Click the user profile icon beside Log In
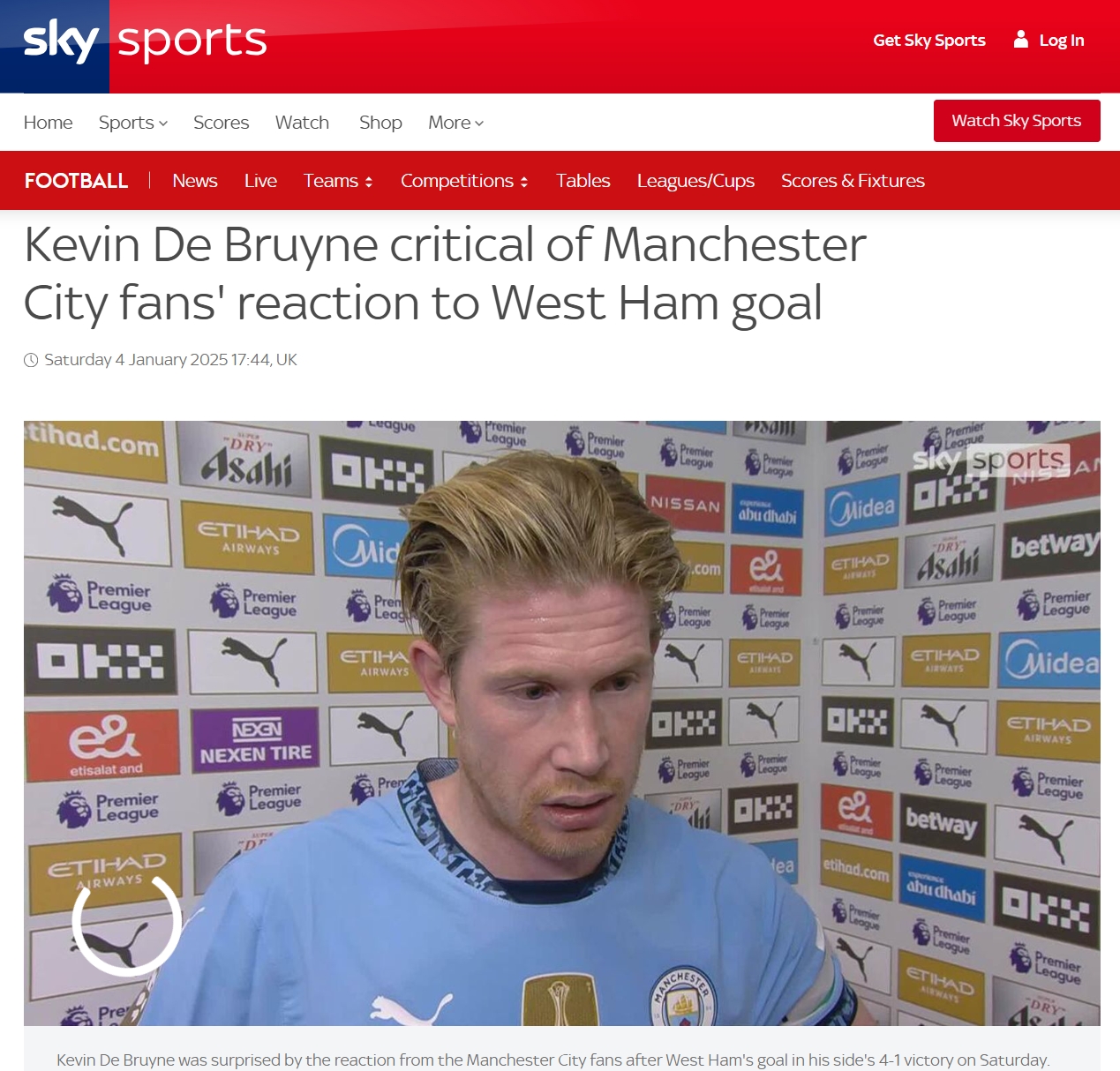Viewport: 1120px width, 1071px height. (1021, 39)
